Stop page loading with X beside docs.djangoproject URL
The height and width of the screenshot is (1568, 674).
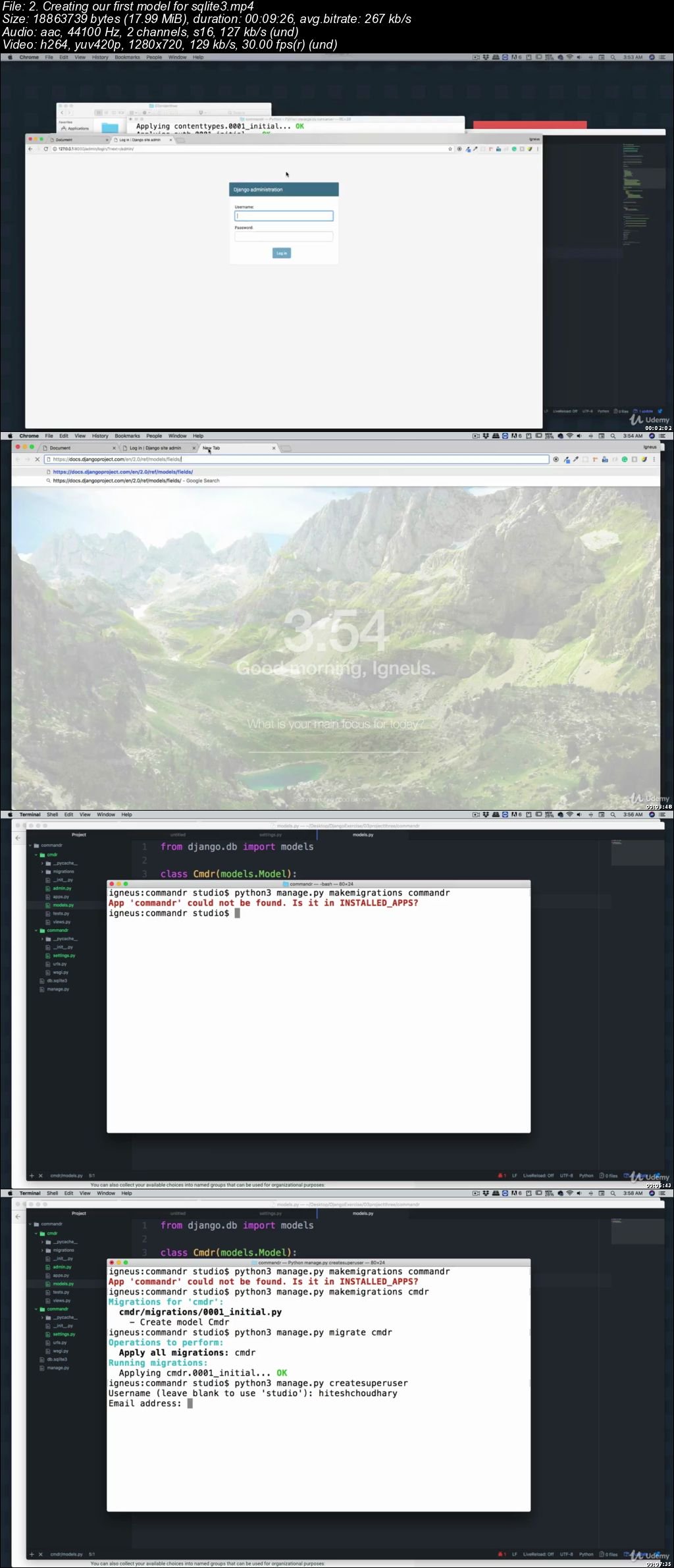(x=37, y=459)
